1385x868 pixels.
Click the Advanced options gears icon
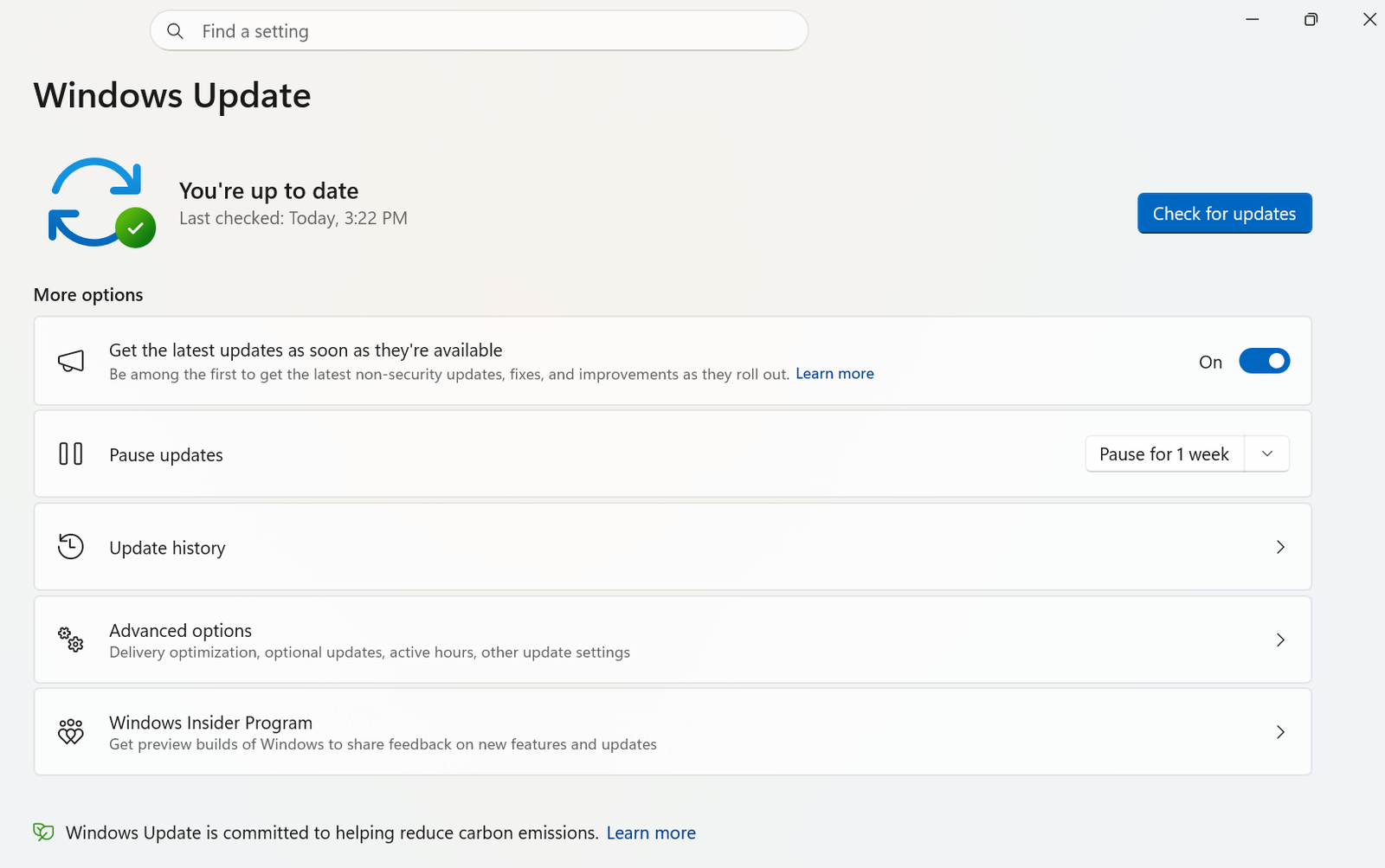[x=71, y=640]
